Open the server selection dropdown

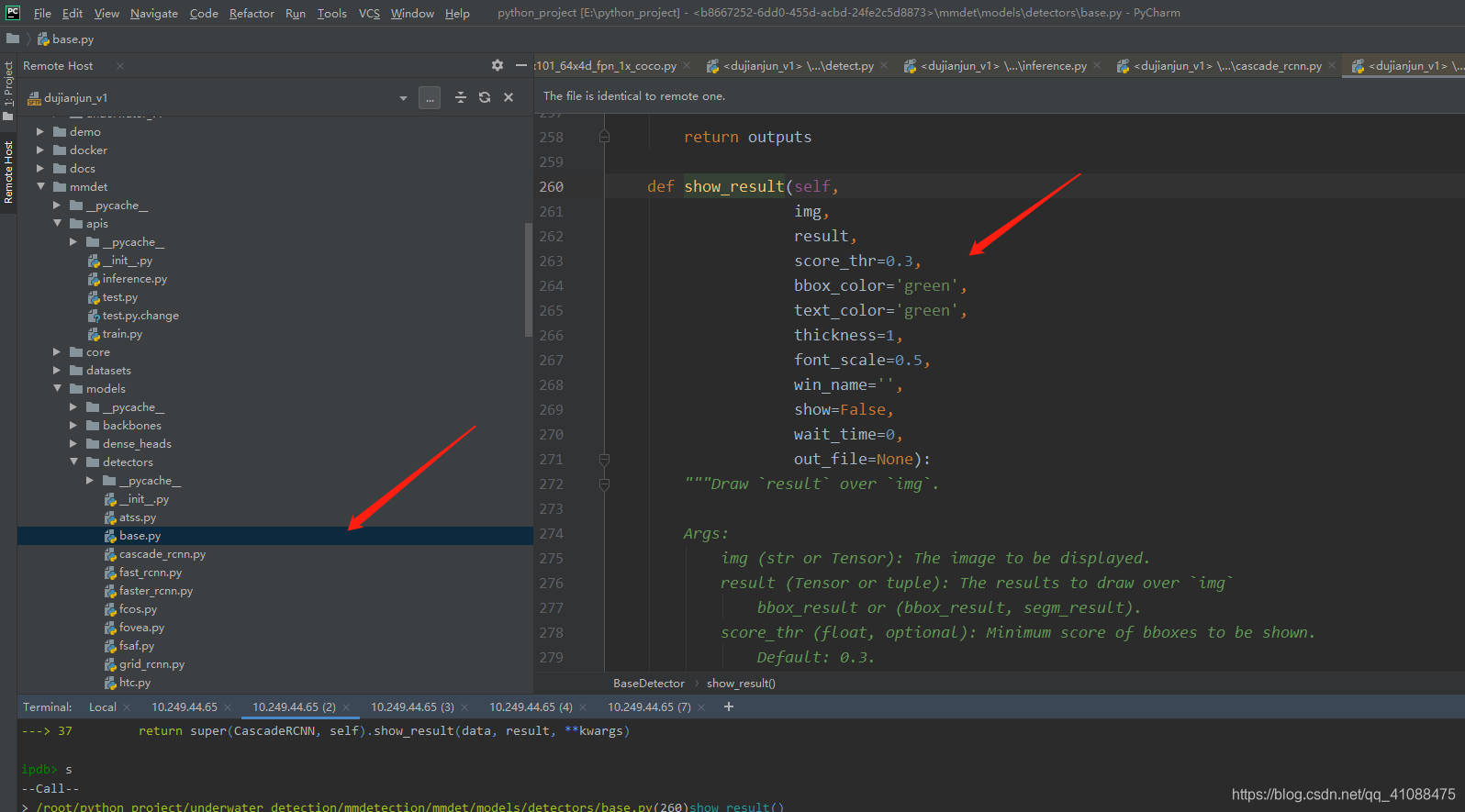coord(403,98)
